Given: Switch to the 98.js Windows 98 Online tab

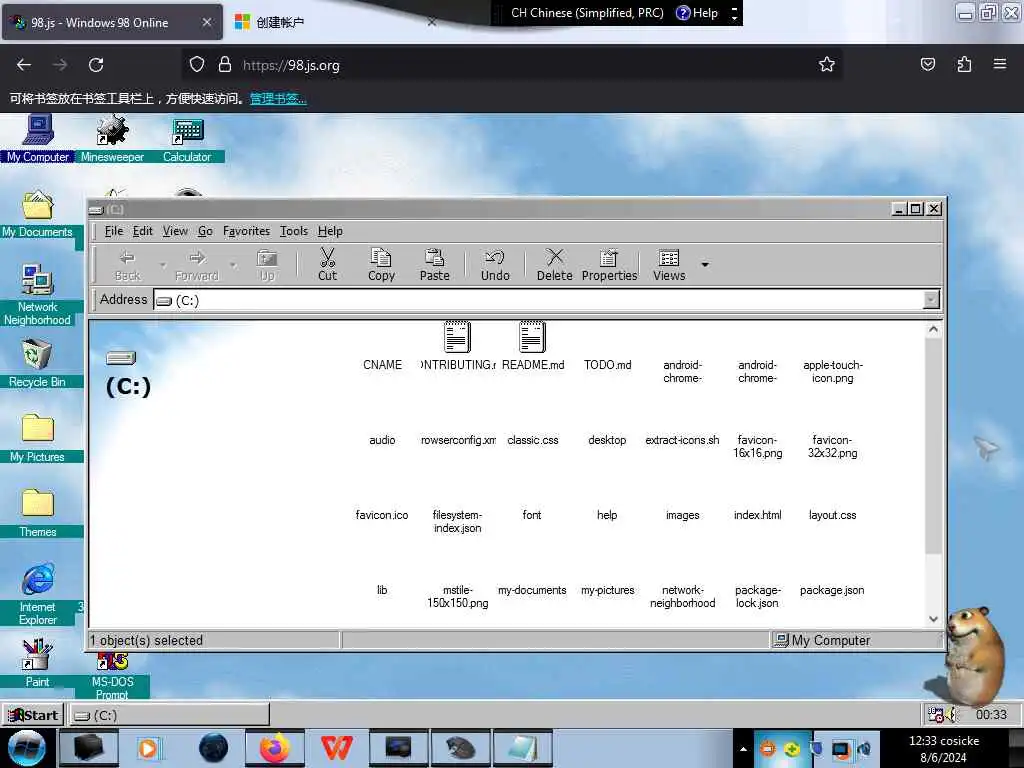Looking at the screenshot, I should click(111, 23).
